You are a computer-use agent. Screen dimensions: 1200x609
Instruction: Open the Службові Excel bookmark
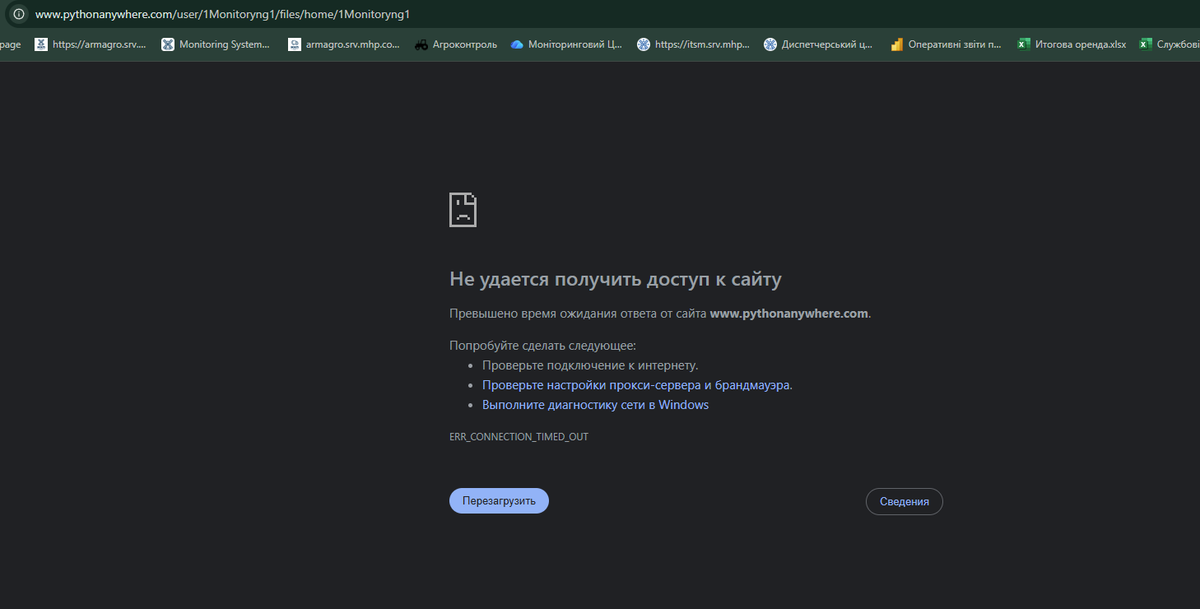pos(1170,44)
